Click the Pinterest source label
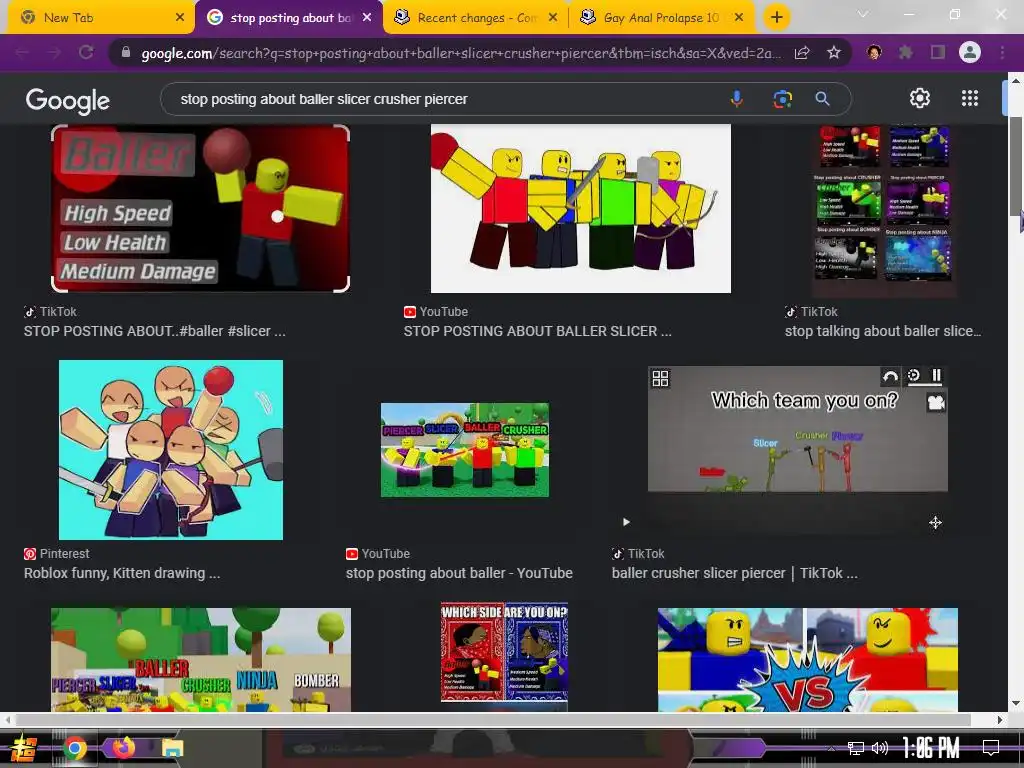This screenshot has height=768, width=1024. pyautogui.click(x=64, y=554)
